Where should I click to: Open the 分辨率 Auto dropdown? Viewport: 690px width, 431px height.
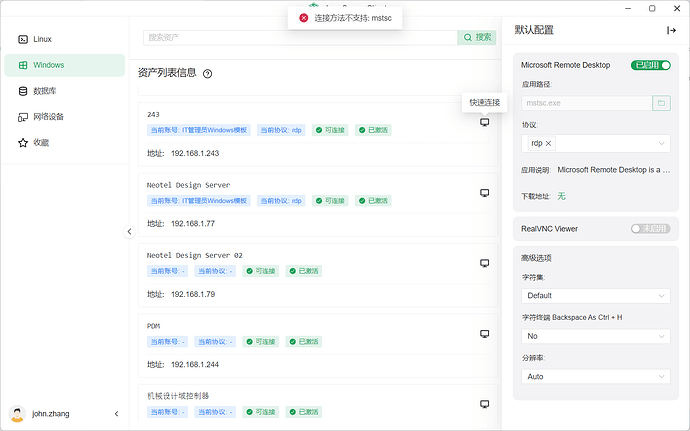tap(596, 377)
